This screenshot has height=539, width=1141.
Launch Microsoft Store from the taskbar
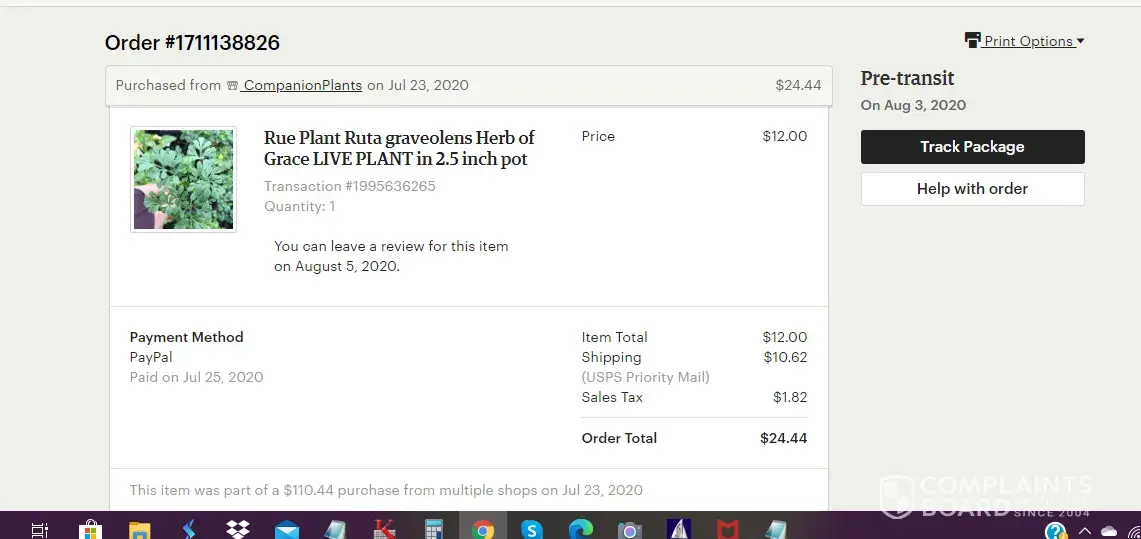click(90, 529)
